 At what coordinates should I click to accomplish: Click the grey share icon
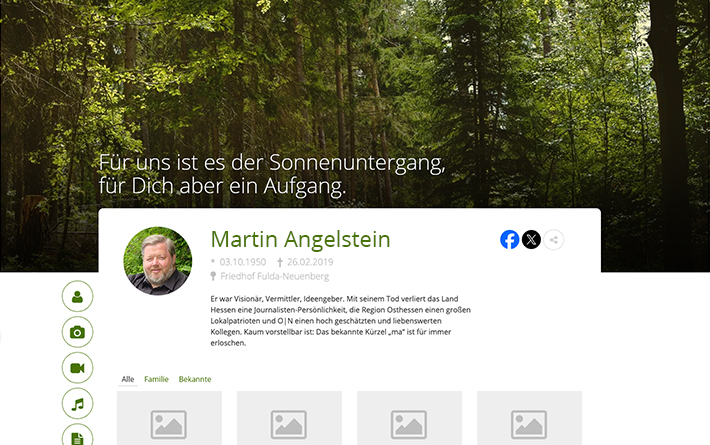553,240
